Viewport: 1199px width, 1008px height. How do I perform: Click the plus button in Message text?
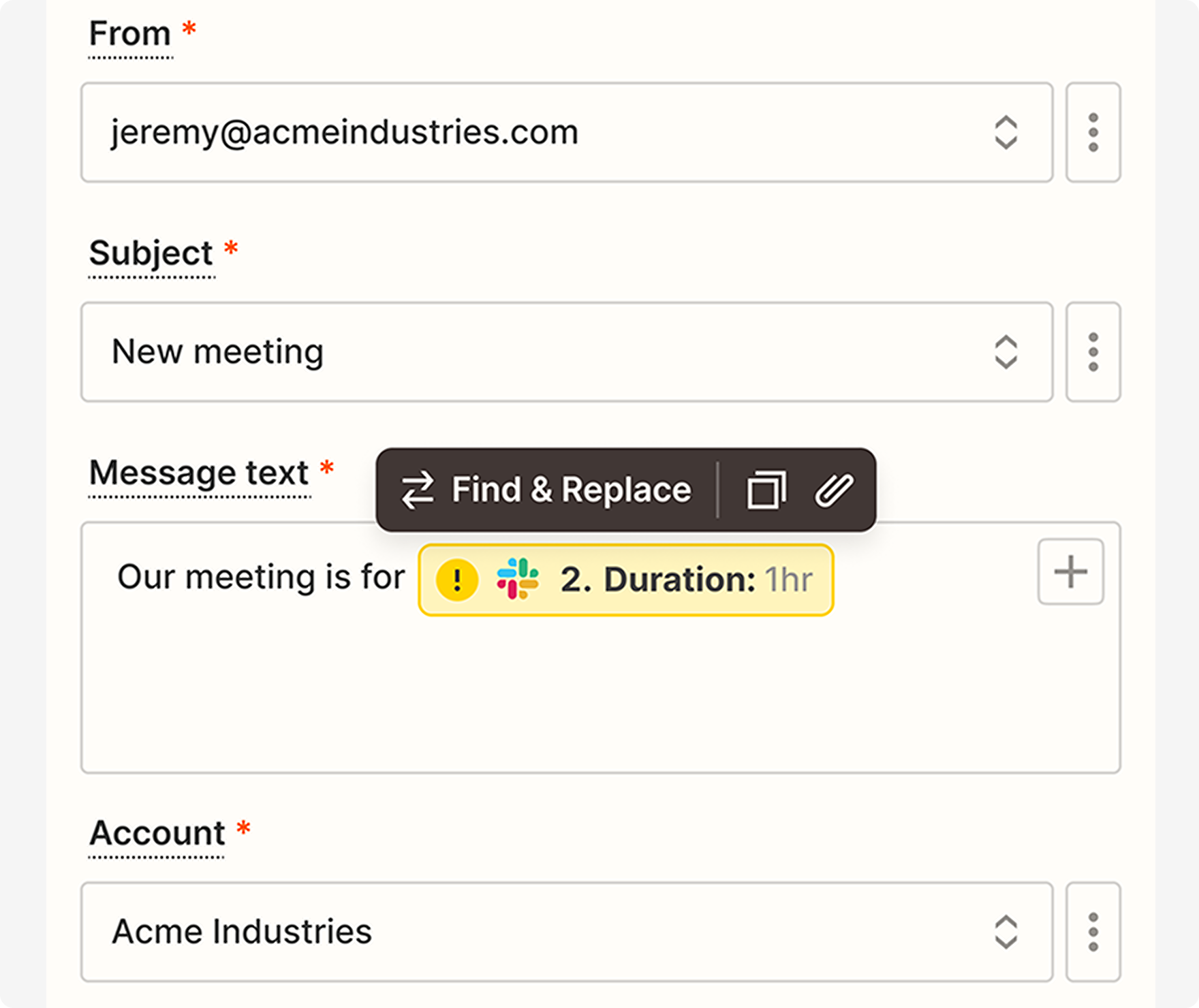click(x=1070, y=571)
